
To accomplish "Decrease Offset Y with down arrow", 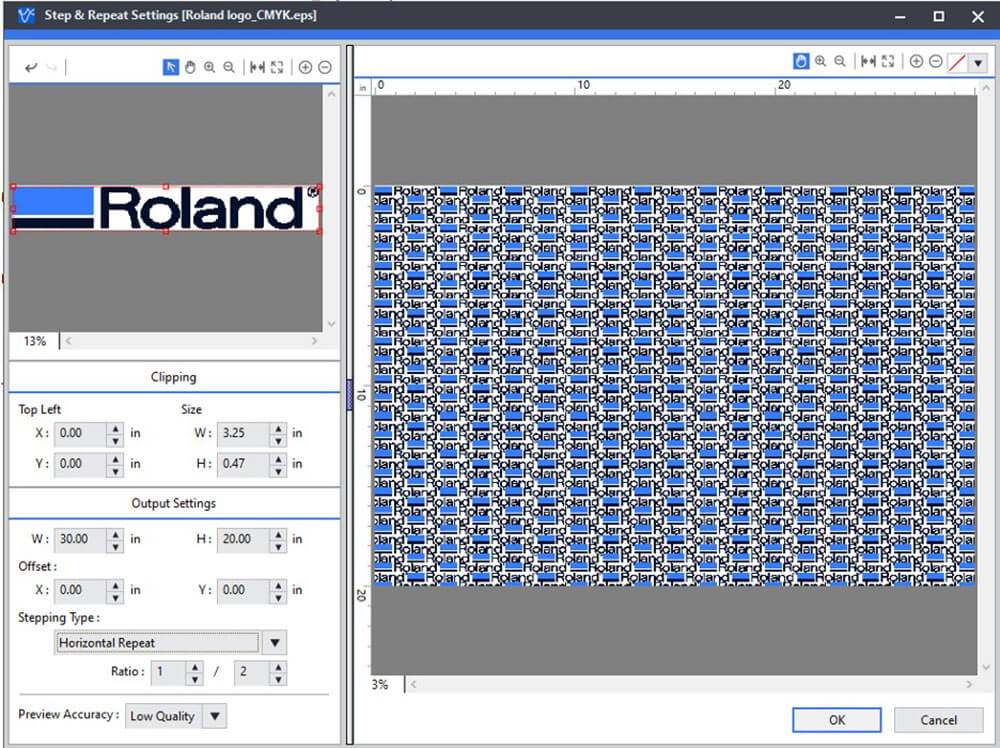I will [x=279, y=598].
